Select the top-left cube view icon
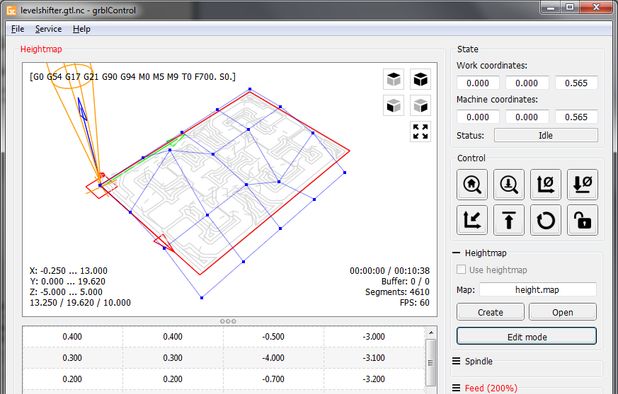 pos(394,79)
